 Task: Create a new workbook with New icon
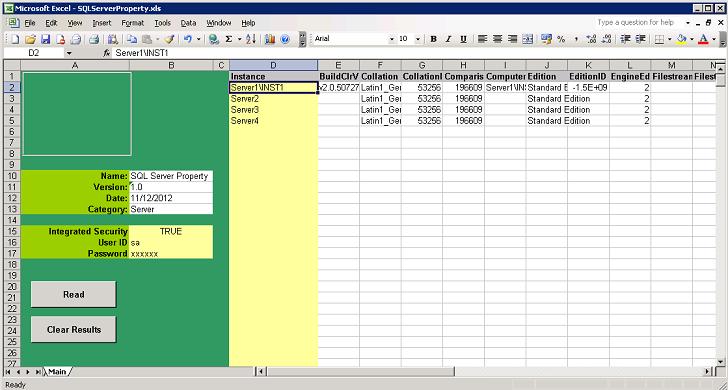[15, 39]
